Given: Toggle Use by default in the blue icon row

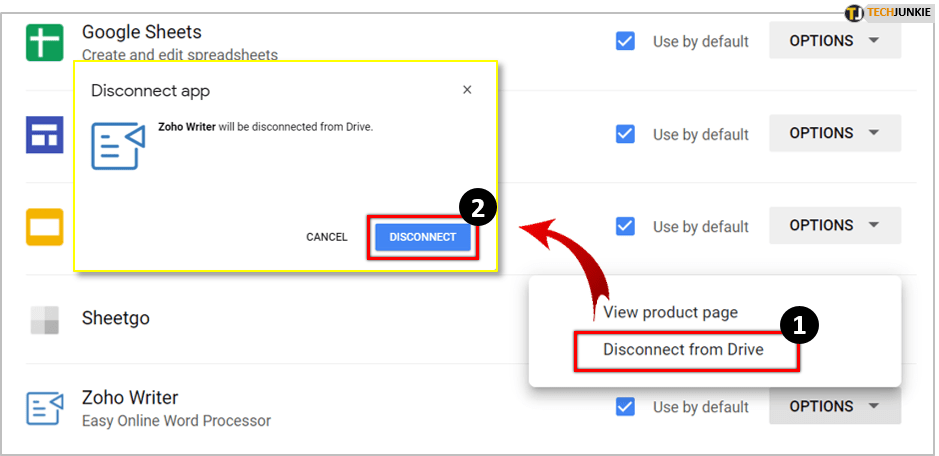Looking at the screenshot, I should point(626,134).
